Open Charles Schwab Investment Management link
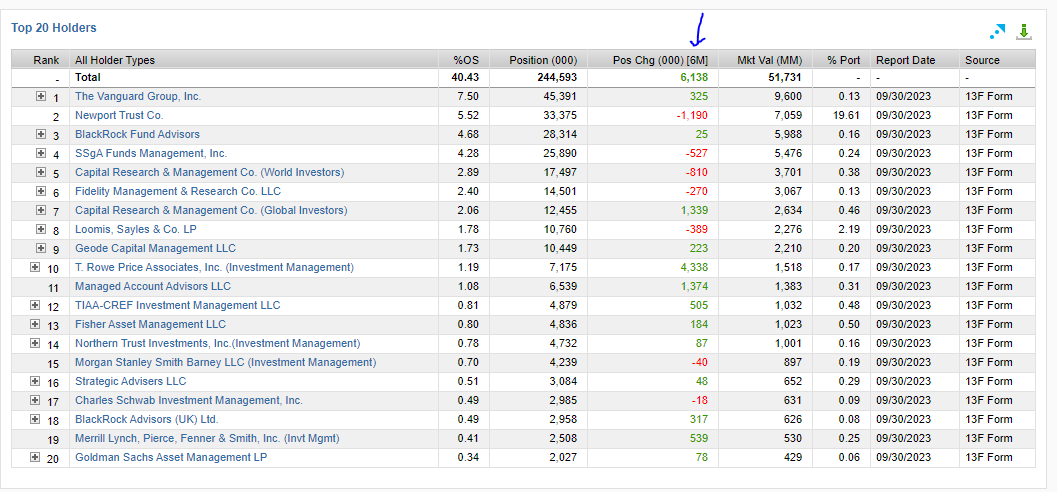The height and width of the screenshot is (492, 1057). pyautogui.click(x=189, y=400)
